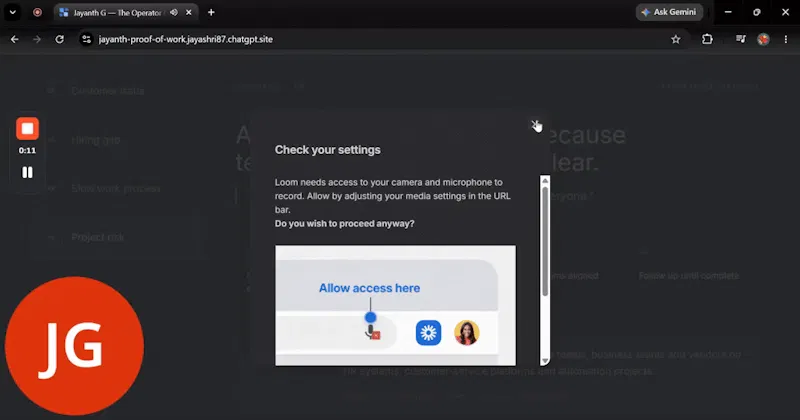Close the Jayanth G tab
Screen dimensions: 800x420
pyautogui.click(x=189, y=12)
